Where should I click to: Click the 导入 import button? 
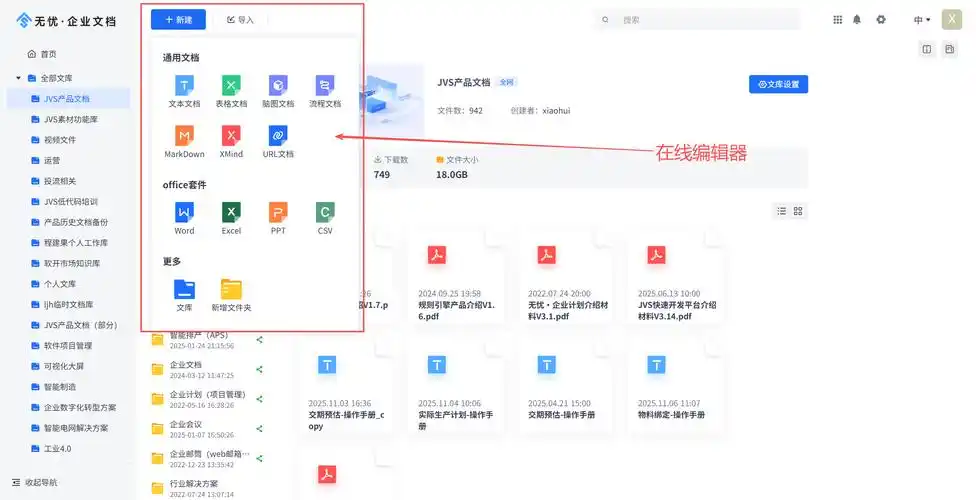pyautogui.click(x=240, y=20)
